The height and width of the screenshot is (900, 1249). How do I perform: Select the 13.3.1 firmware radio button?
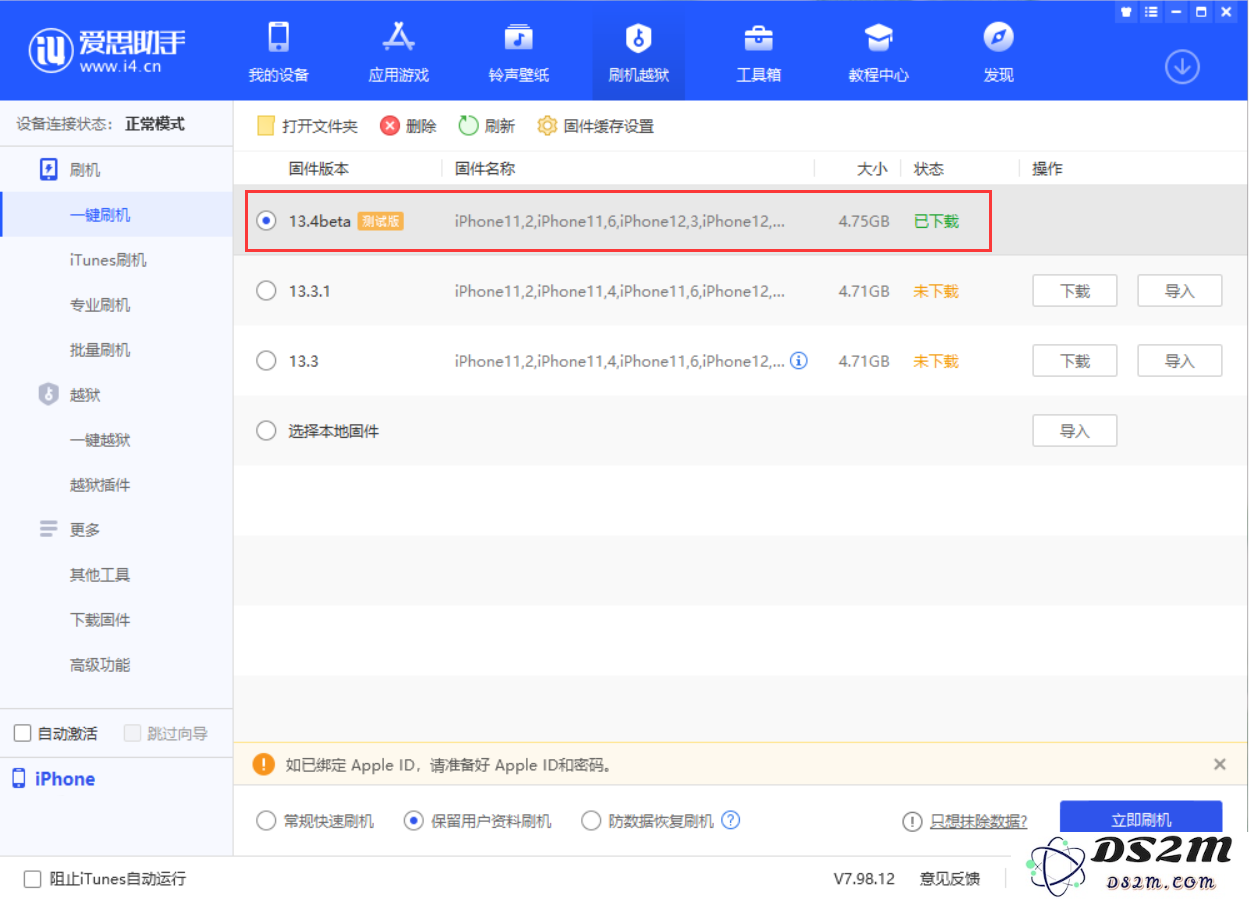266,291
